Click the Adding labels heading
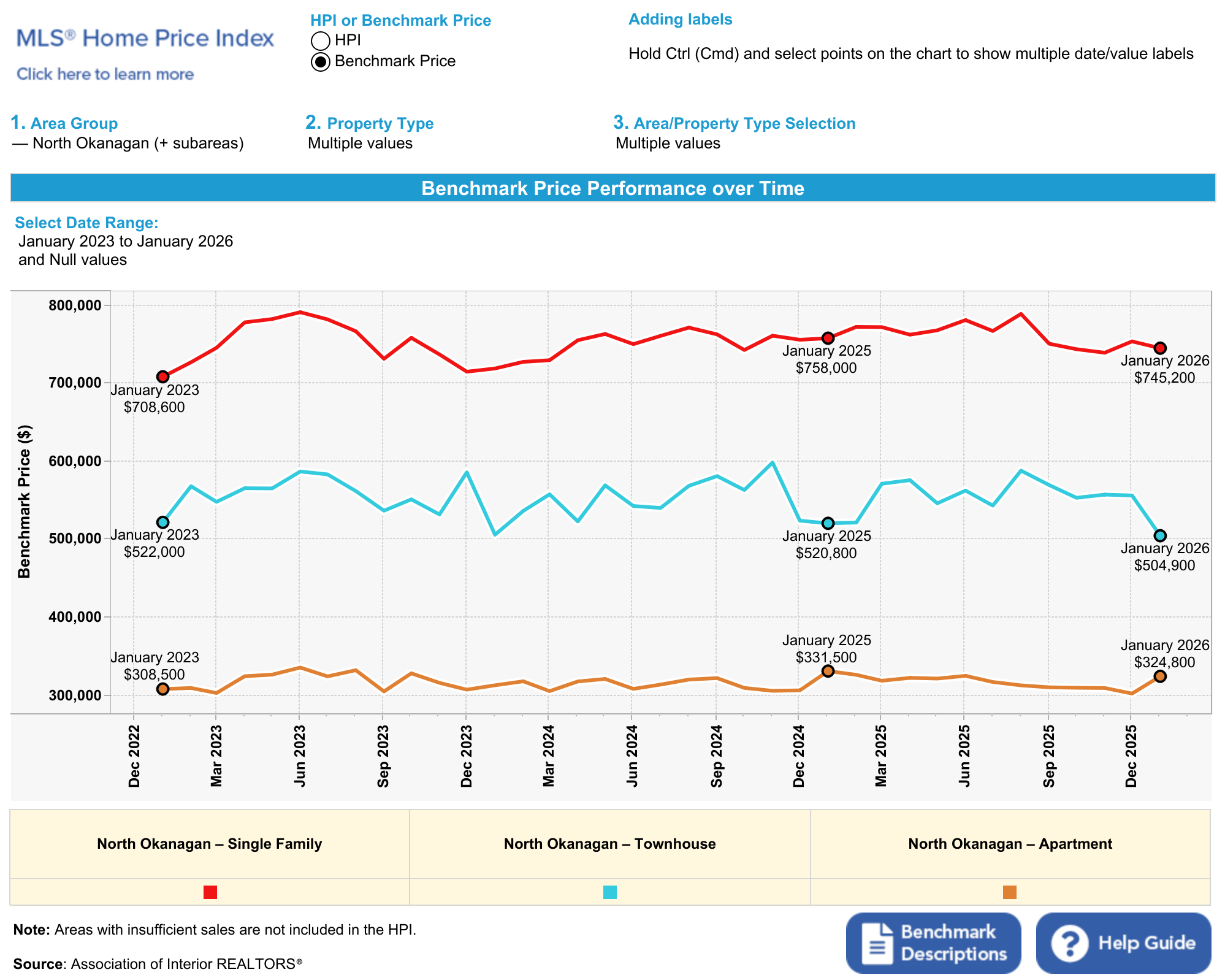Screen dimensions: 1225x980 [x=681, y=19]
